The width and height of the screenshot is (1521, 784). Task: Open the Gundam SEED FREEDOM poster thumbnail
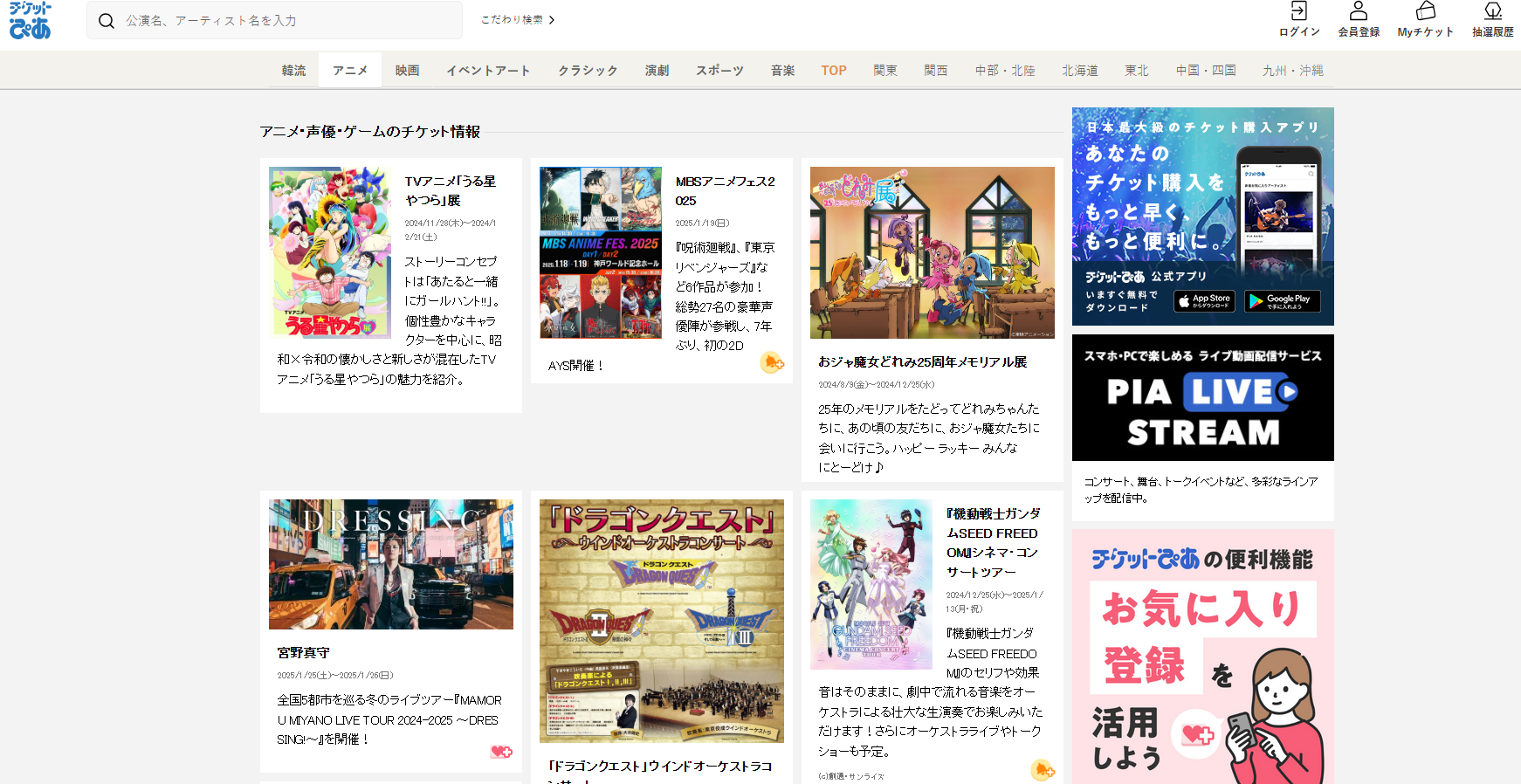(871, 584)
